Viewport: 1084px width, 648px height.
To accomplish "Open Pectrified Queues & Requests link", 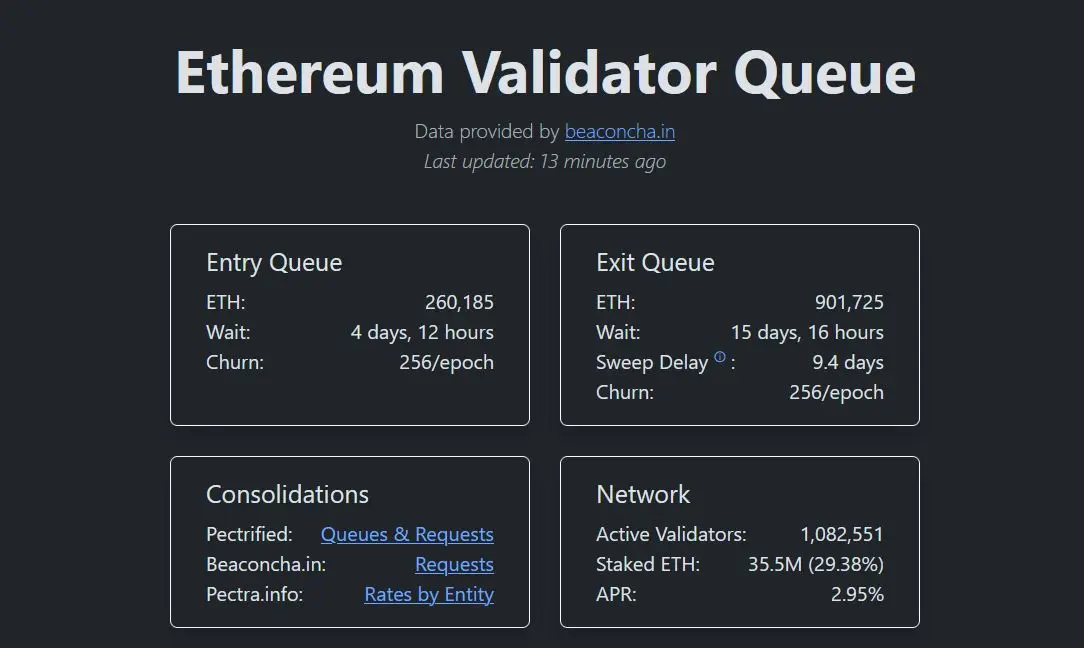I will pos(407,535).
